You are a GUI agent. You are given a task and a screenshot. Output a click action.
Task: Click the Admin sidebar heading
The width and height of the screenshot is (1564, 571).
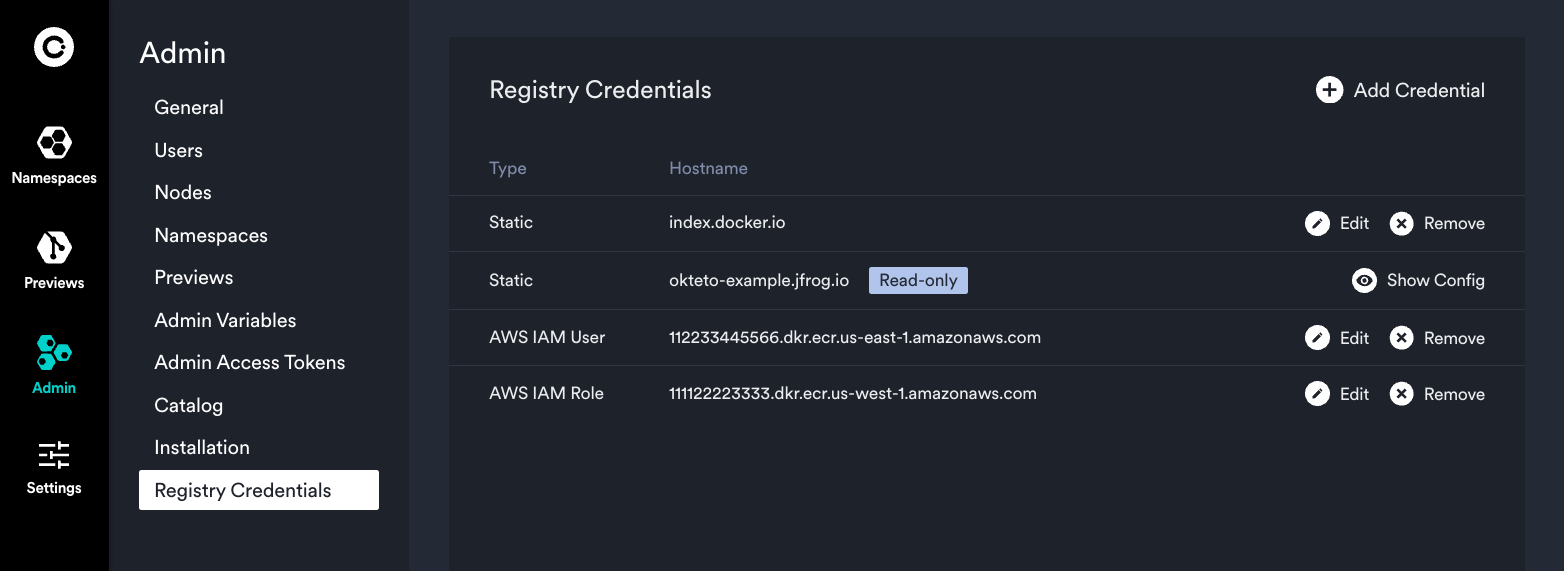point(183,52)
